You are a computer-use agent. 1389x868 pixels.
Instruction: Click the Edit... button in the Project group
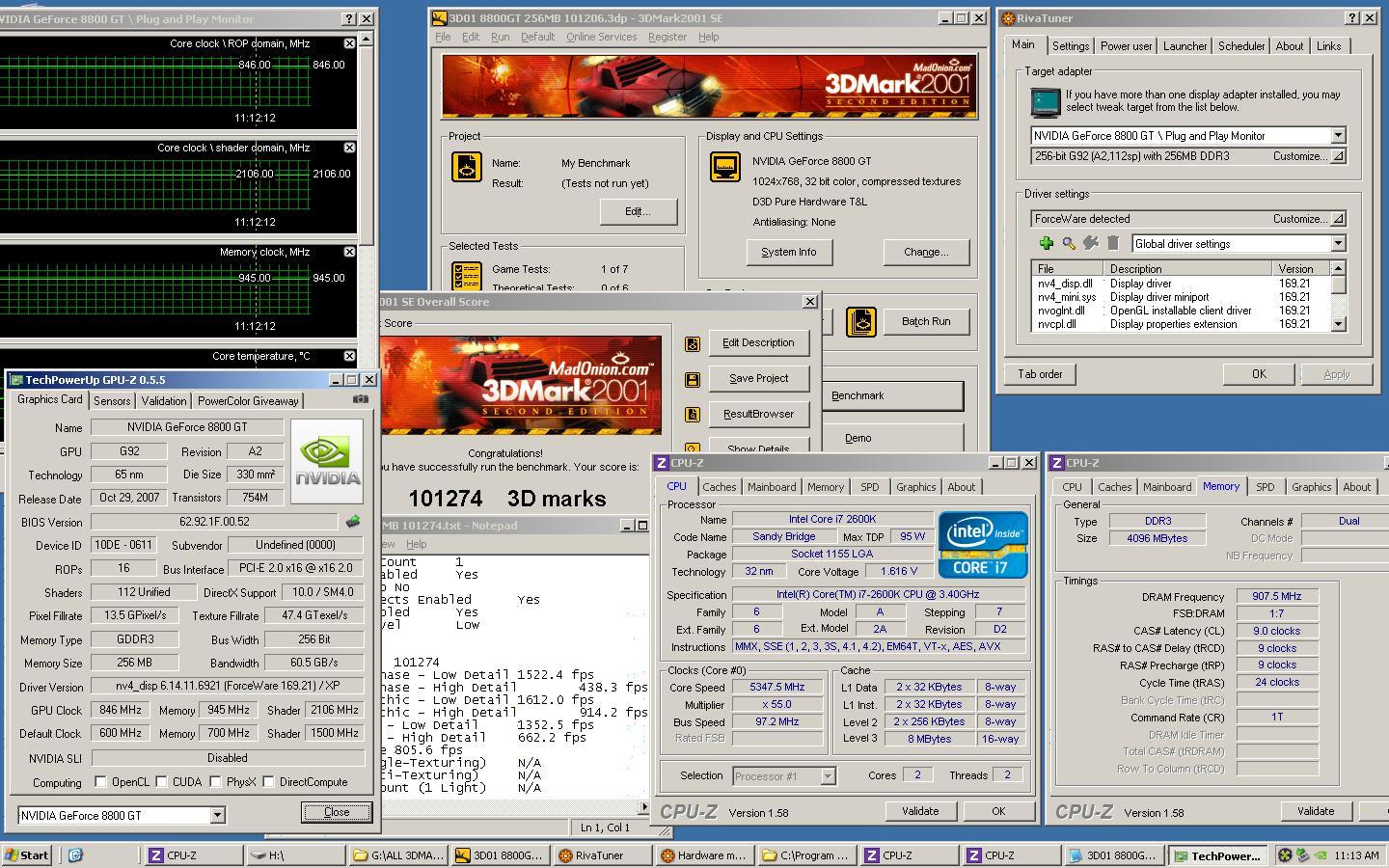pos(638,211)
